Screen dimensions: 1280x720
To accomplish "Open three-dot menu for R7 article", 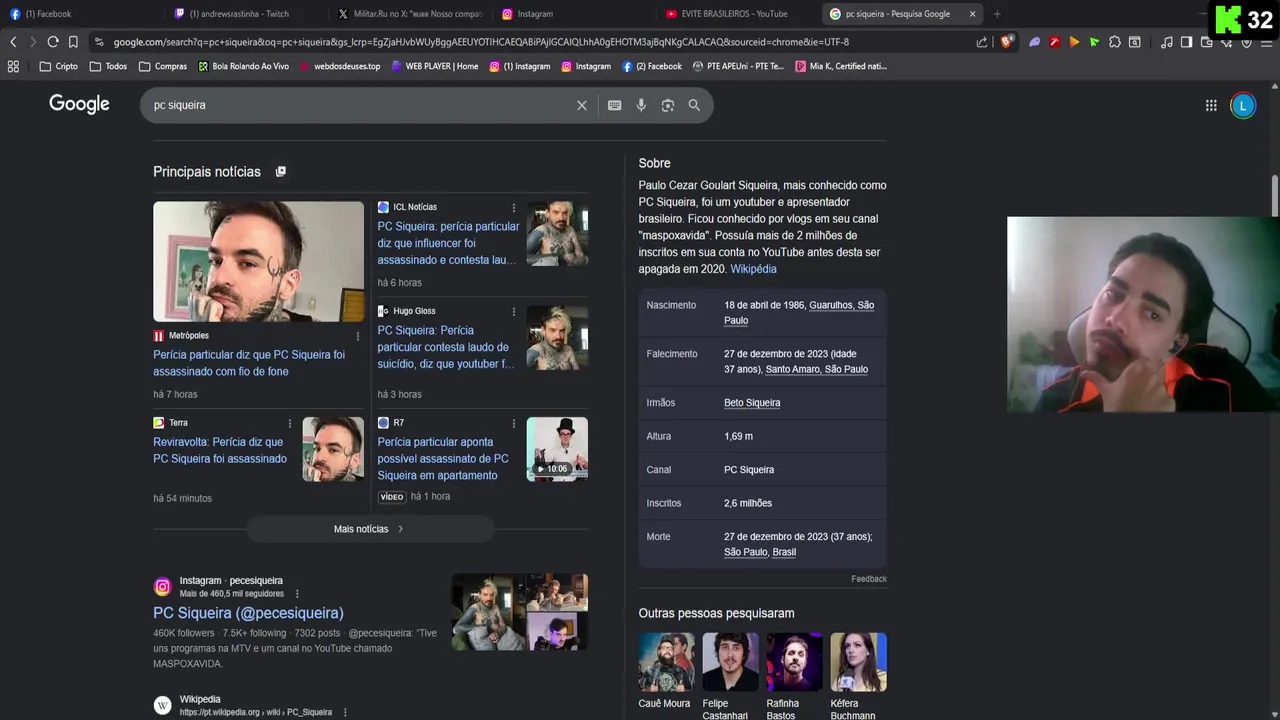I will click(x=514, y=424).
